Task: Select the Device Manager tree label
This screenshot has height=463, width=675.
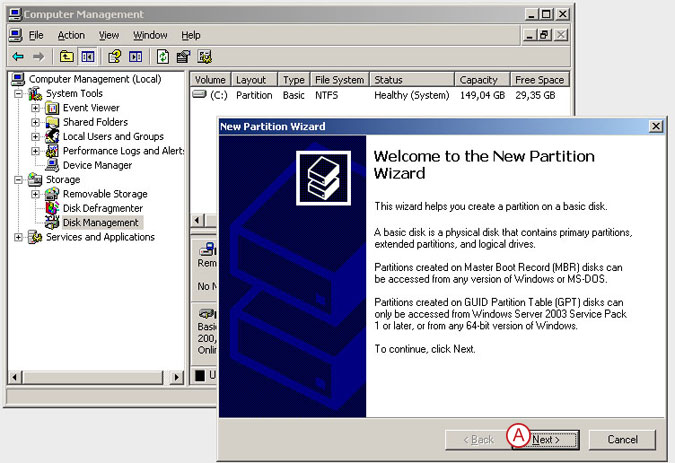Action: tap(97, 165)
